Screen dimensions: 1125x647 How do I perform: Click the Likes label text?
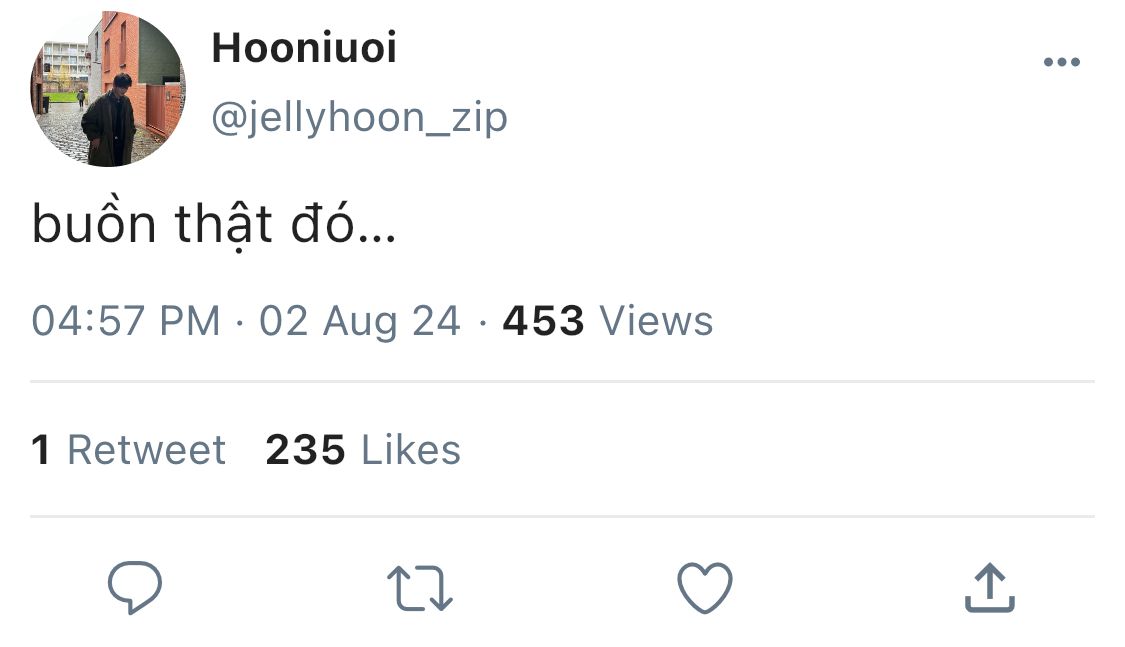(410, 450)
